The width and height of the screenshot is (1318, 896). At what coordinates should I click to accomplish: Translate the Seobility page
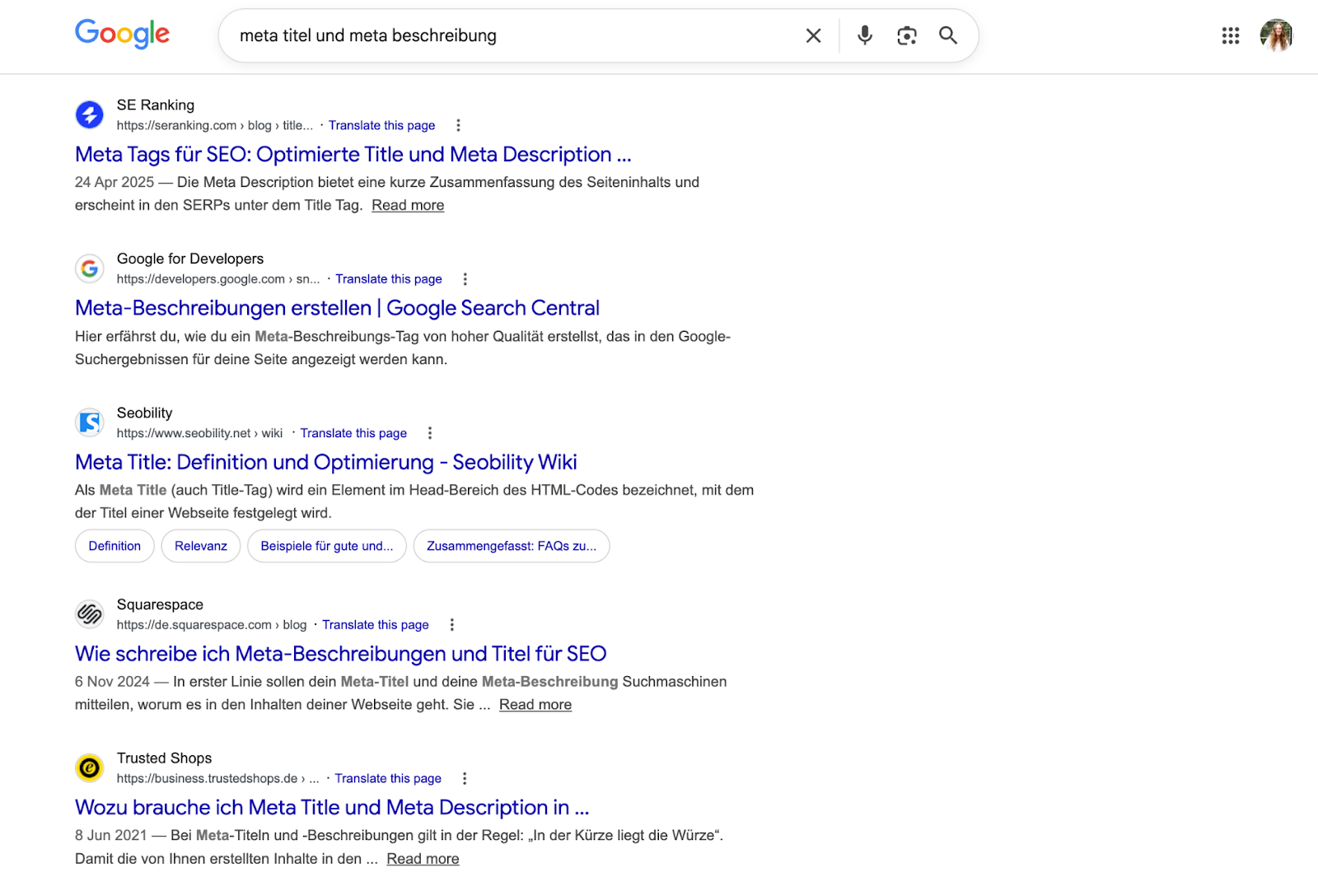353,432
